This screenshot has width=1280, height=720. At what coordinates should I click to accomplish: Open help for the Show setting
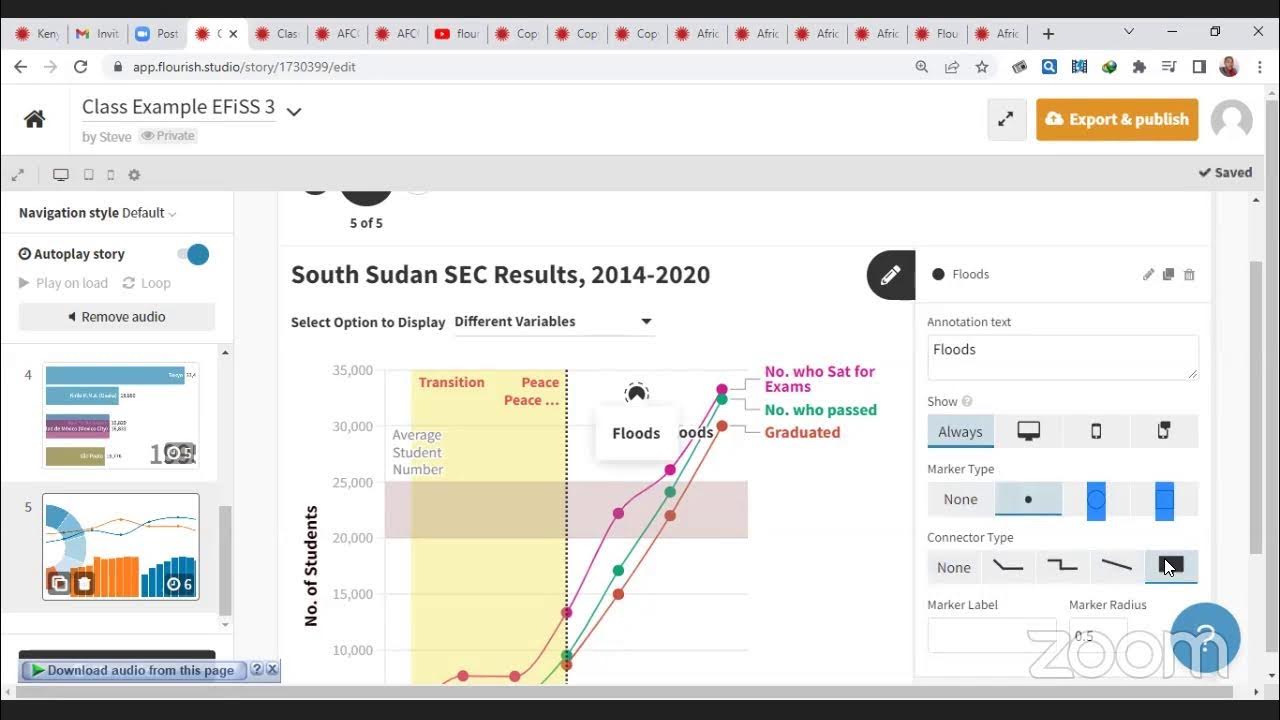tap(967, 402)
